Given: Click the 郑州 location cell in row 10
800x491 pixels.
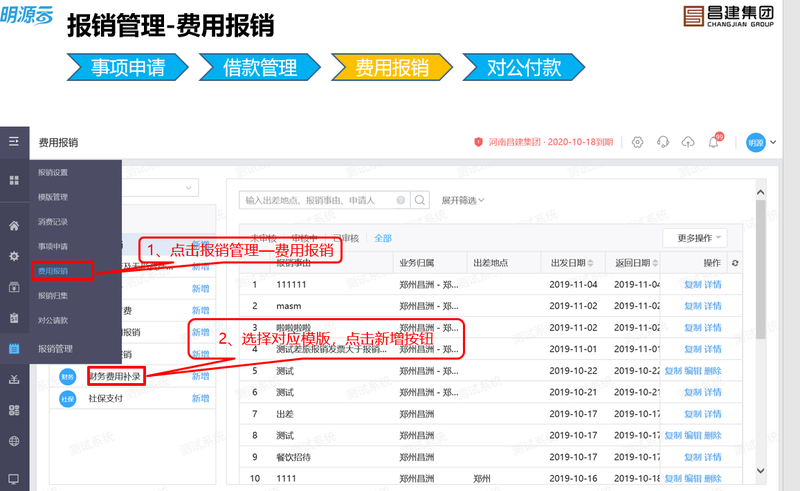Looking at the screenshot, I should point(482,479).
